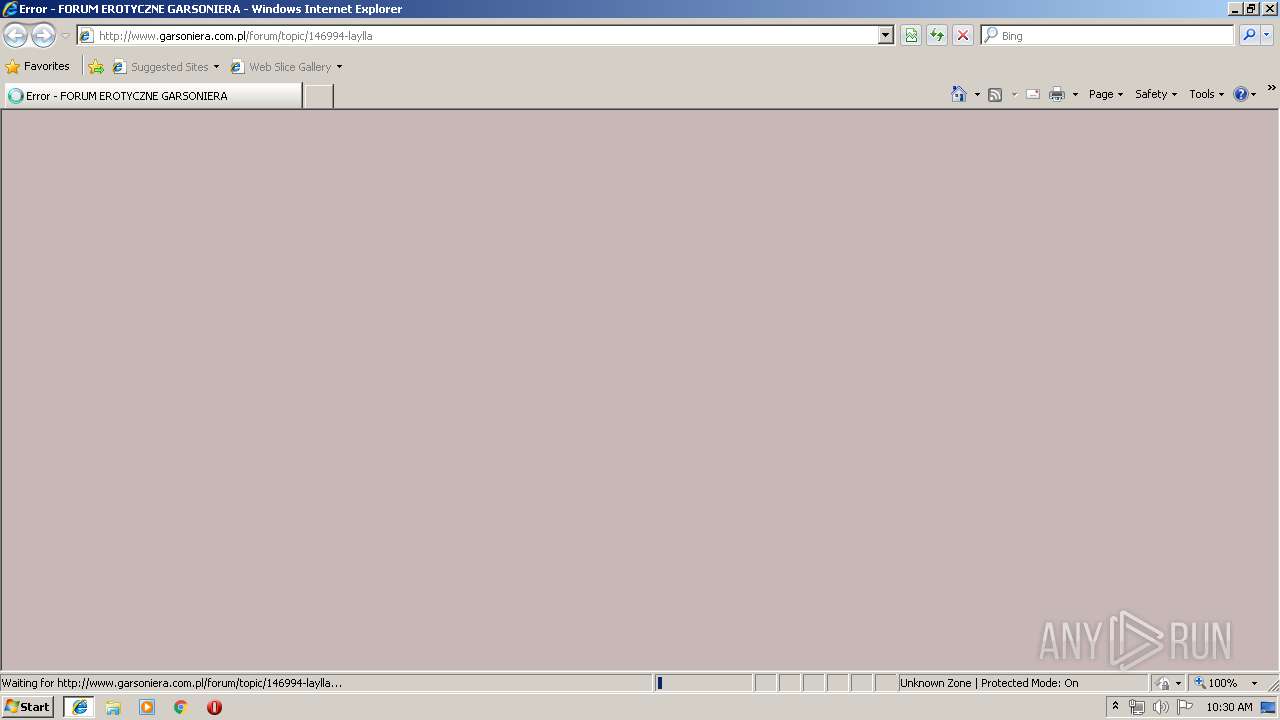
Task: Open a new blank tab
Action: click(318, 96)
